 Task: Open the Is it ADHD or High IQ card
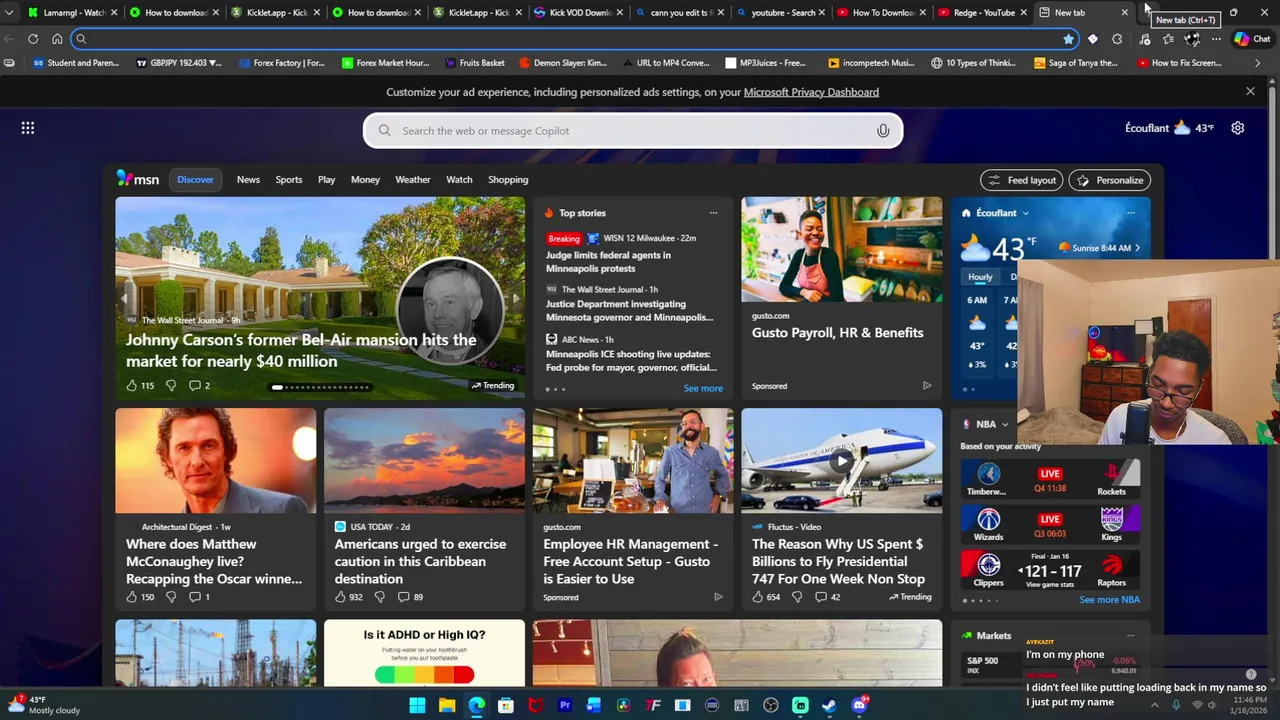tap(424, 653)
